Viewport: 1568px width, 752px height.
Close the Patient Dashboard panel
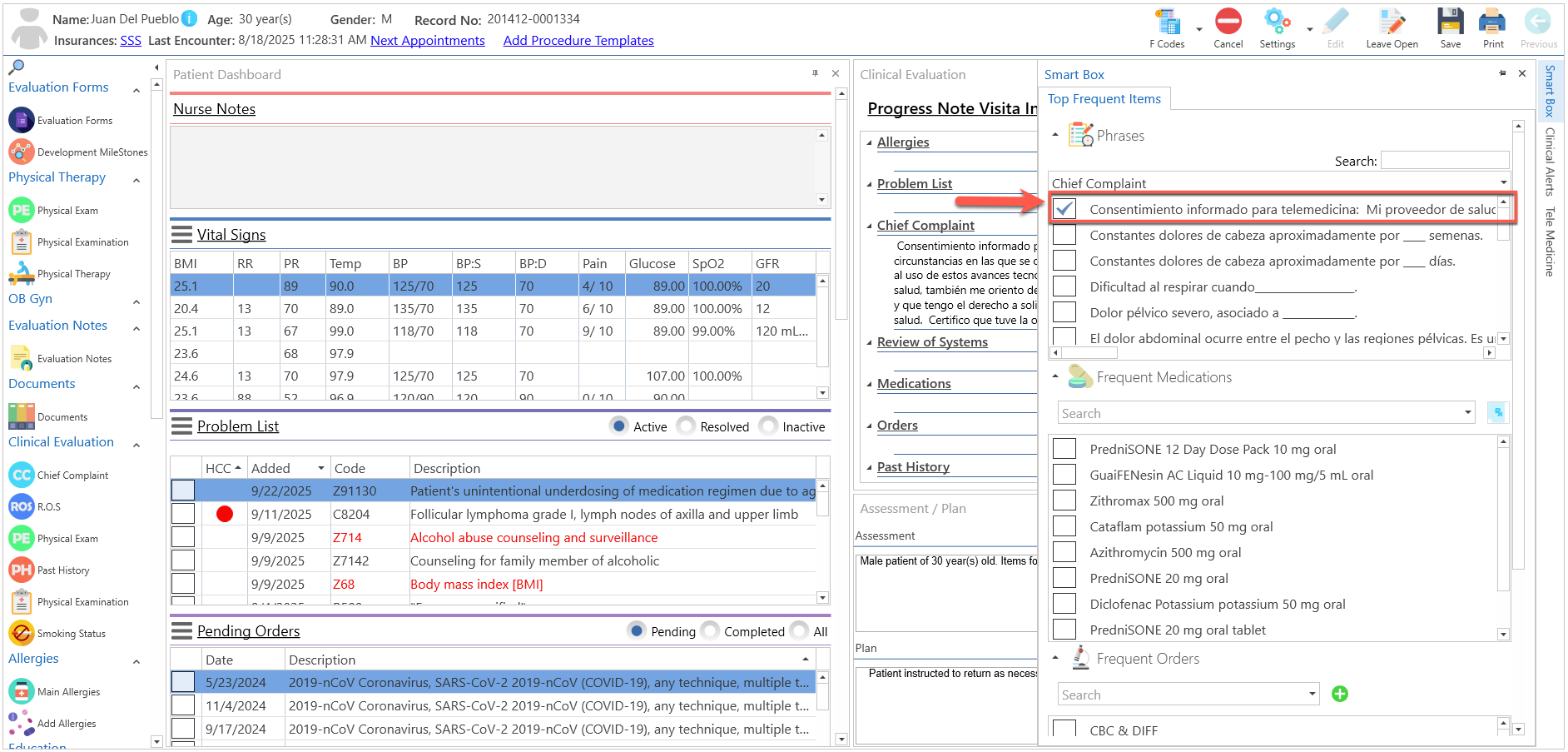click(836, 73)
